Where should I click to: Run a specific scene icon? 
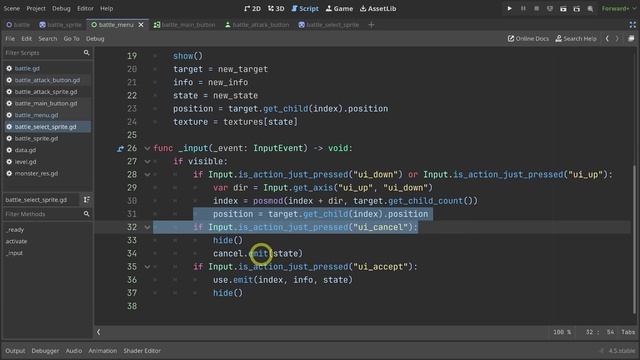pos(577,8)
